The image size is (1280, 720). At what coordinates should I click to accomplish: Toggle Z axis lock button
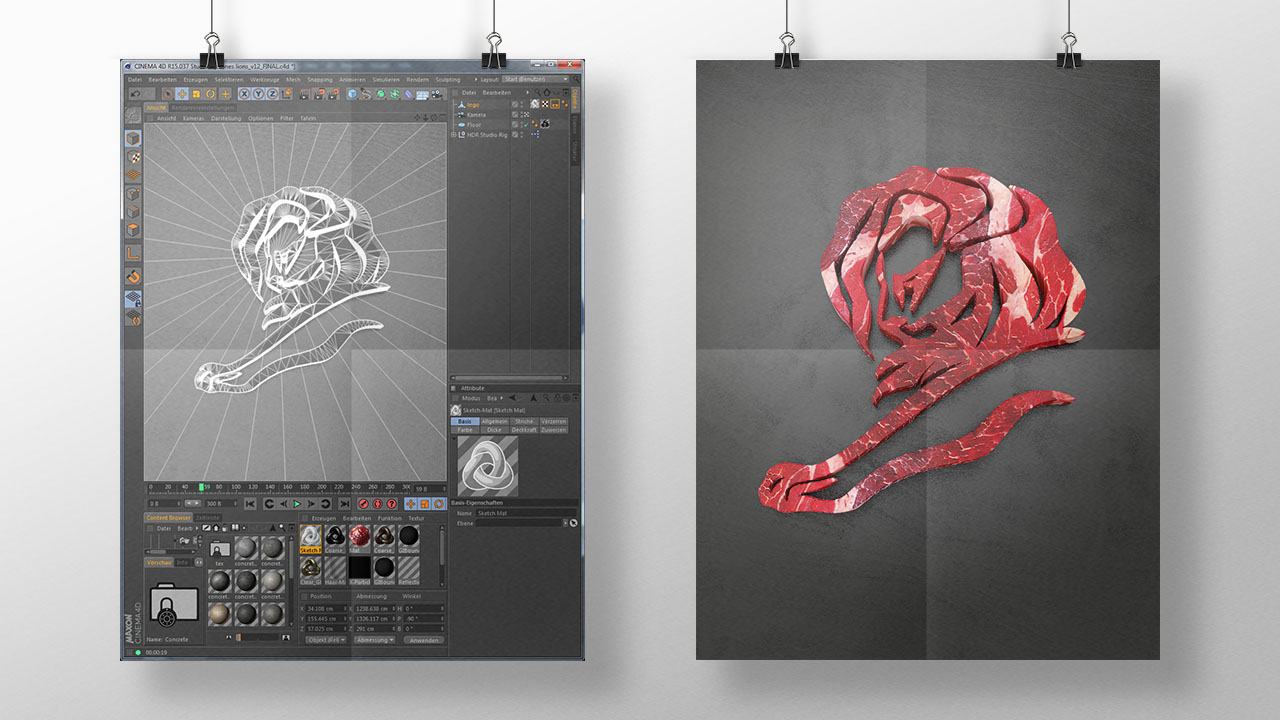[x=272, y=94]
